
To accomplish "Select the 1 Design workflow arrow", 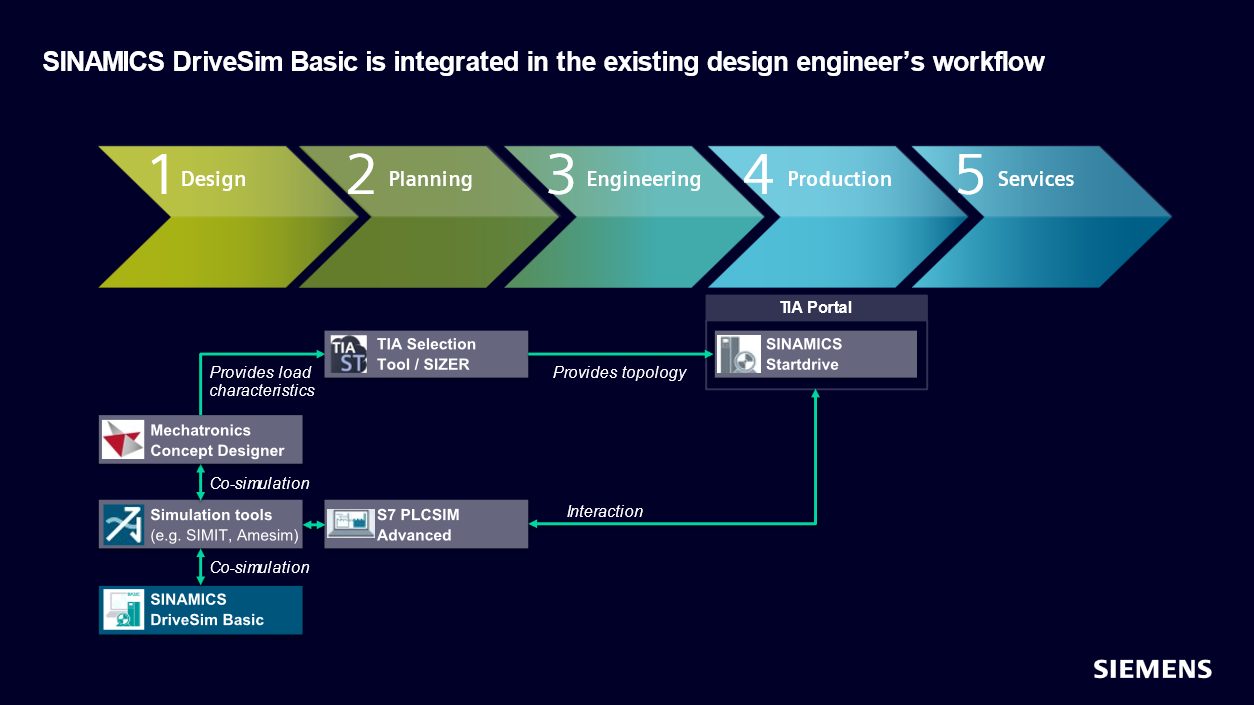I will click(225, 216).
